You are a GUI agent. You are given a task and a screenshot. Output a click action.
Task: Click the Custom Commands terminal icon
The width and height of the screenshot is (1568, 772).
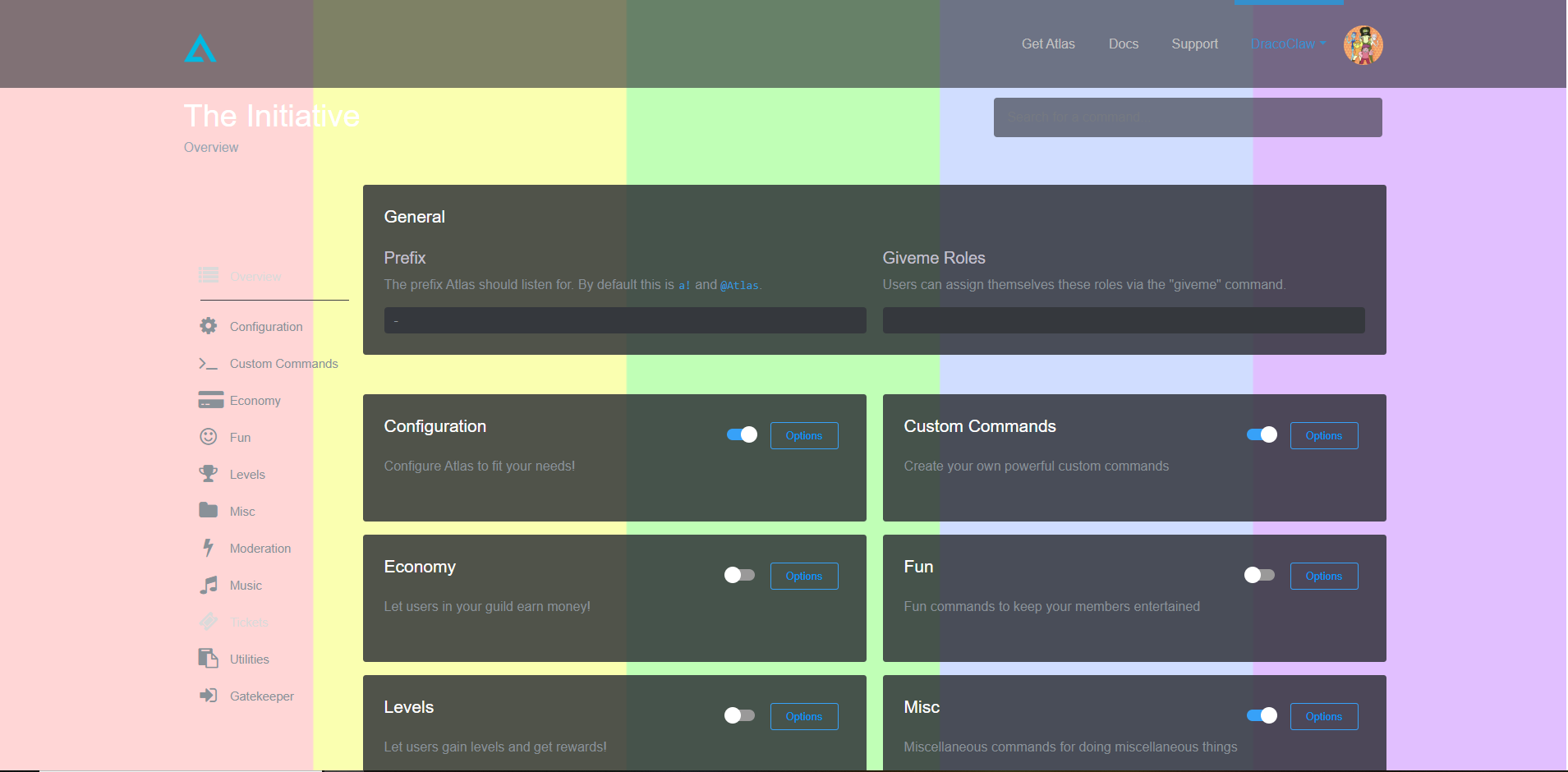[209, 363]
